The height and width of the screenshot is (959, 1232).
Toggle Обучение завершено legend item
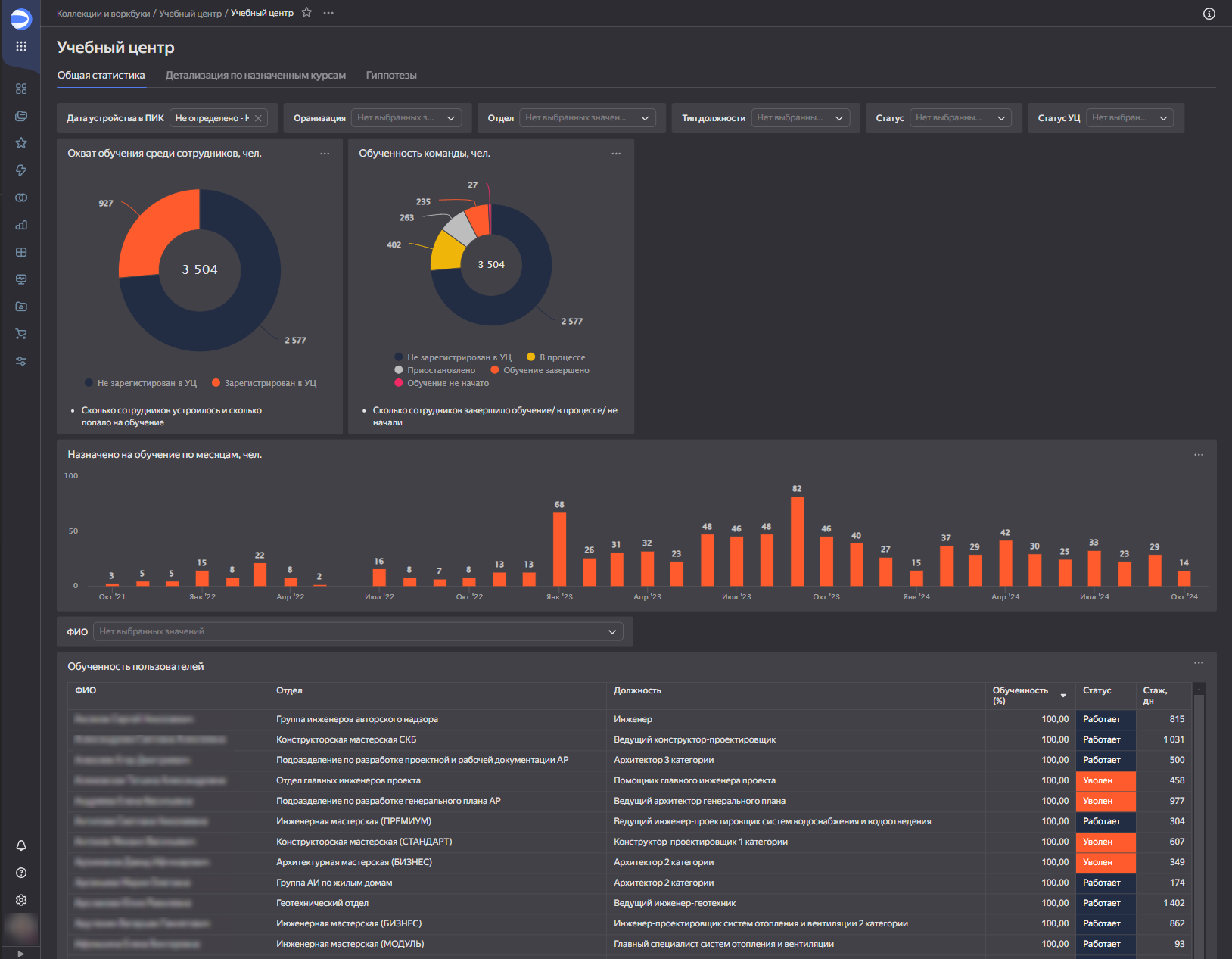pyautogui.click(x=540, y=370)
